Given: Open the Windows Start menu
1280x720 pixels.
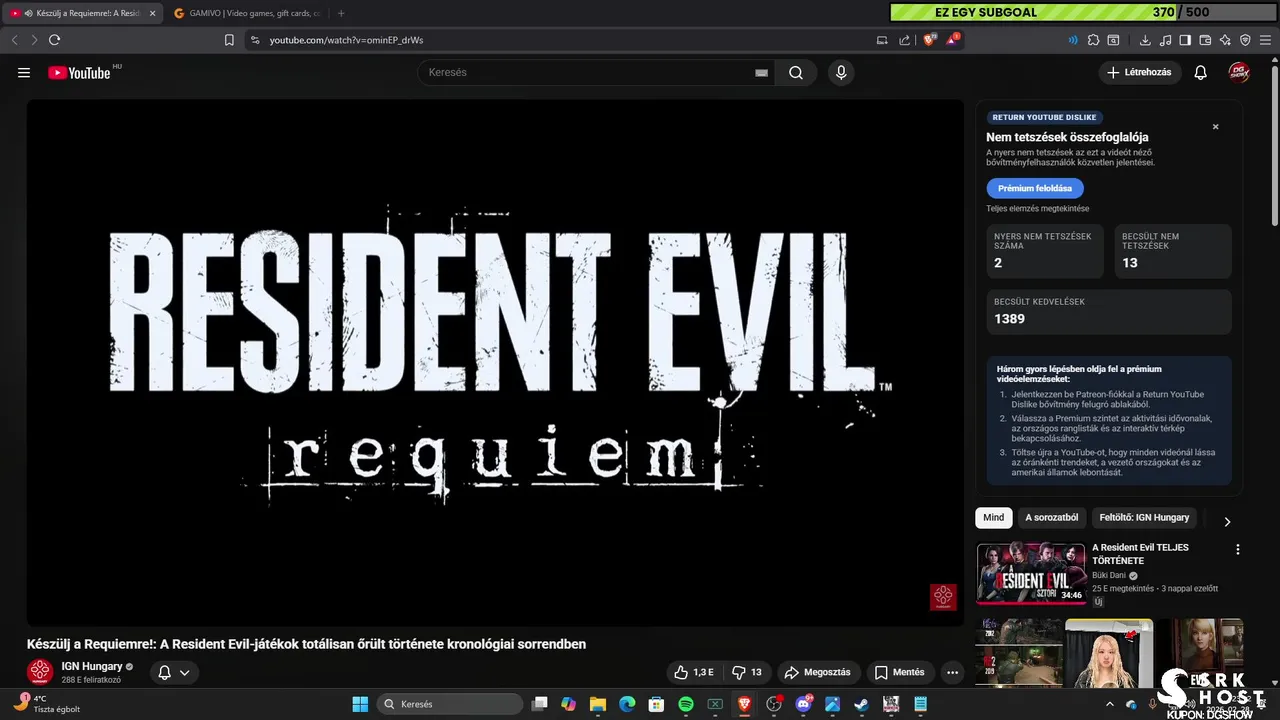Looking at the screenshot, I should 360,704.
